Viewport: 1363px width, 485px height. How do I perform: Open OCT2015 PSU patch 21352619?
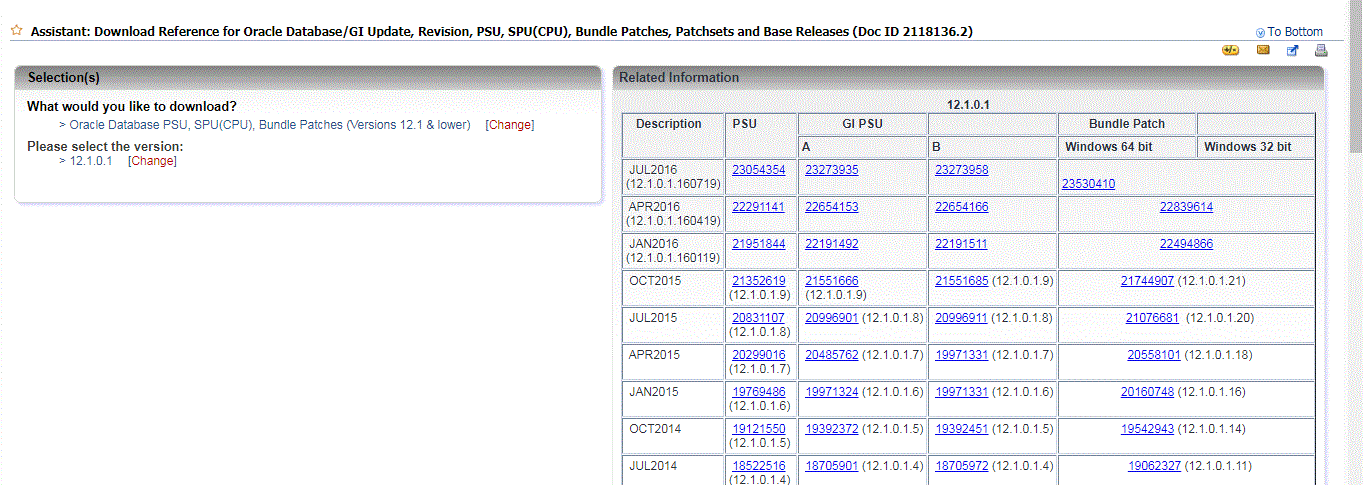click(x=759, y=281)
